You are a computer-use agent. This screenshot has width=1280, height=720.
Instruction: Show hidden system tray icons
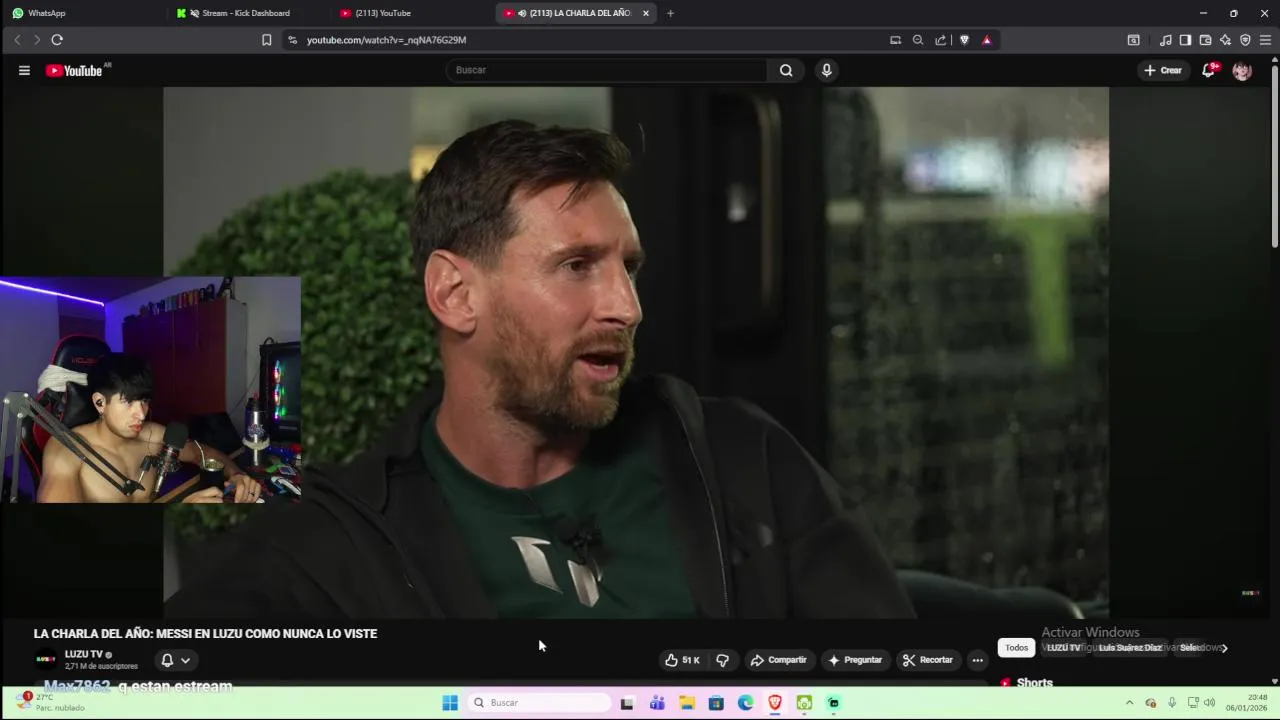(1129, 703)
